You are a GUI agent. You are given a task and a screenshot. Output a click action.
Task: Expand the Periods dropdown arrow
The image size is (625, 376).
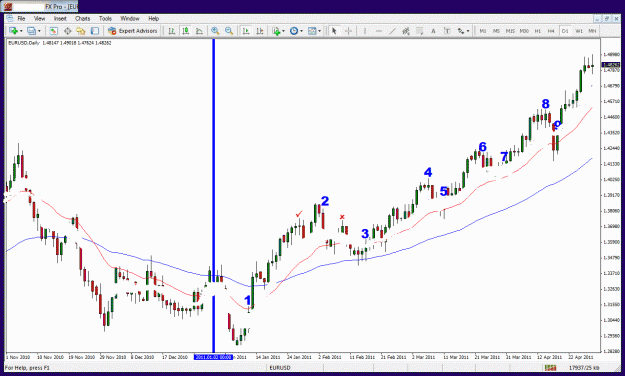coord(301,31)
